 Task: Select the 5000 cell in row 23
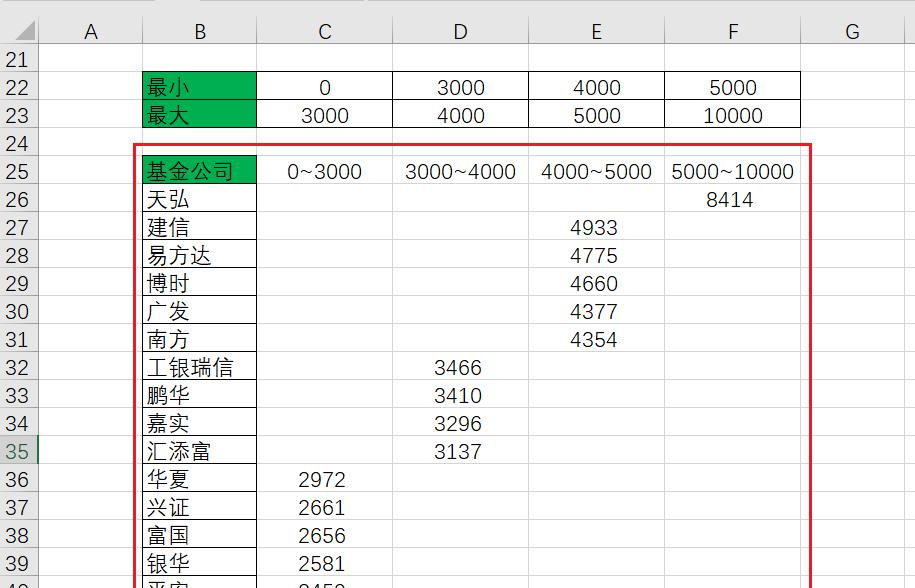point(596,114)
